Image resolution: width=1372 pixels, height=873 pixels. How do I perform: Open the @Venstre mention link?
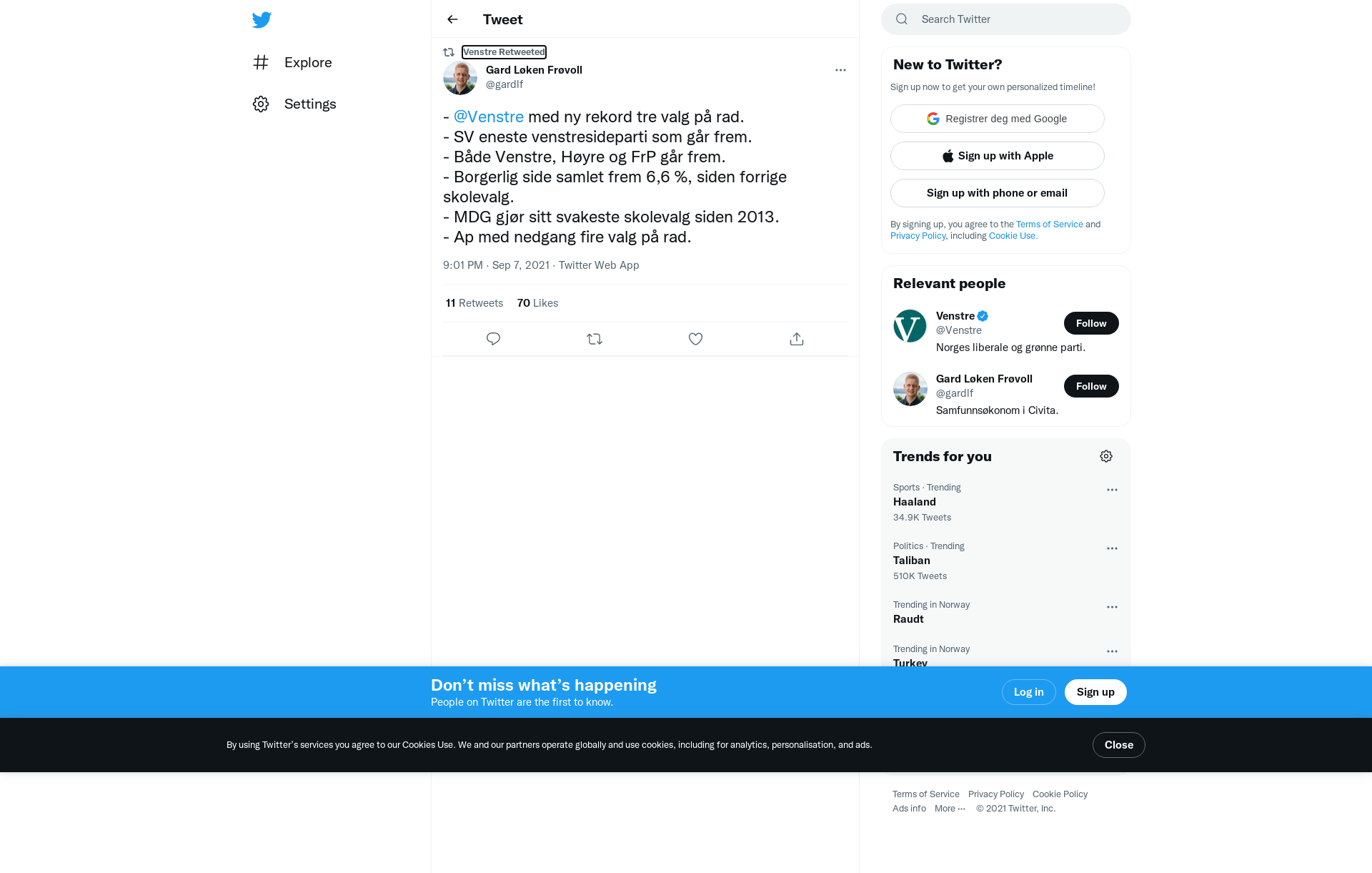489,117
